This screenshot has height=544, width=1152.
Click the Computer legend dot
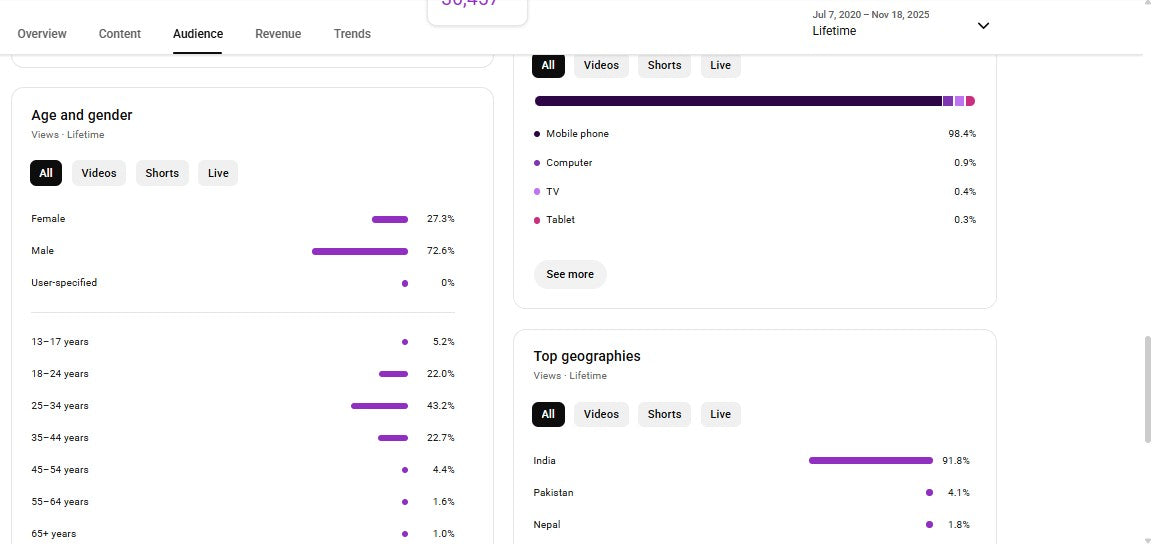[x=537, y=163]
